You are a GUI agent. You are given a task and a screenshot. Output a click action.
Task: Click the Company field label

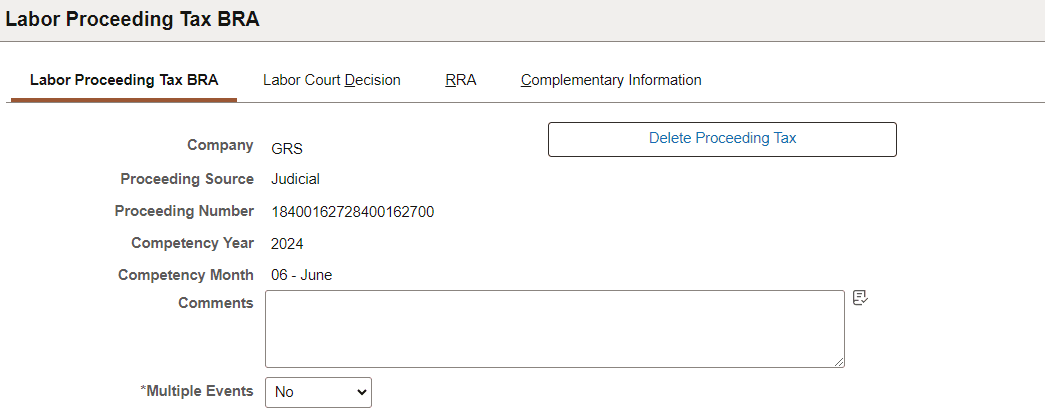pyautogui.click(x=220, y=145)
